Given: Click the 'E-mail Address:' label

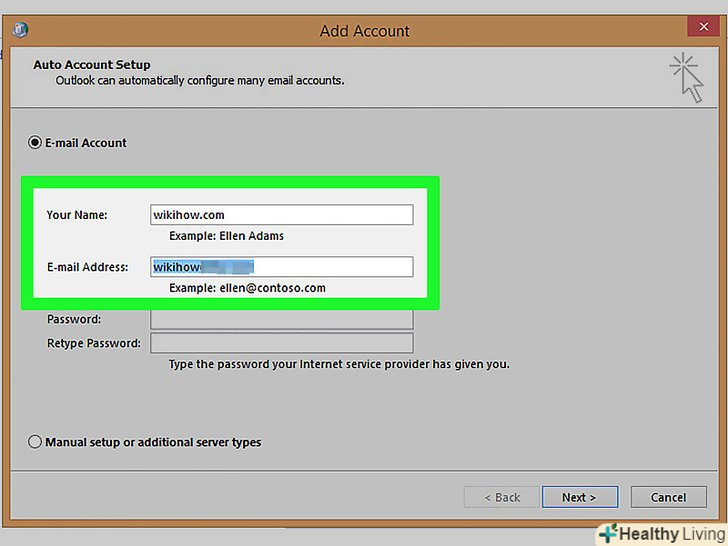Looking at the screenshot, I should coord(87,267).
